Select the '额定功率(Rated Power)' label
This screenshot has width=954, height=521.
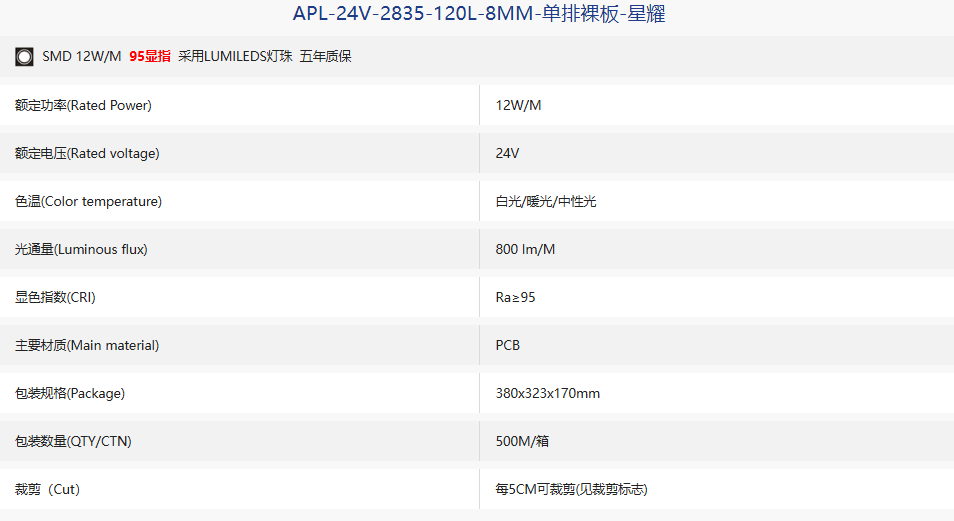(x=83, y=105)
